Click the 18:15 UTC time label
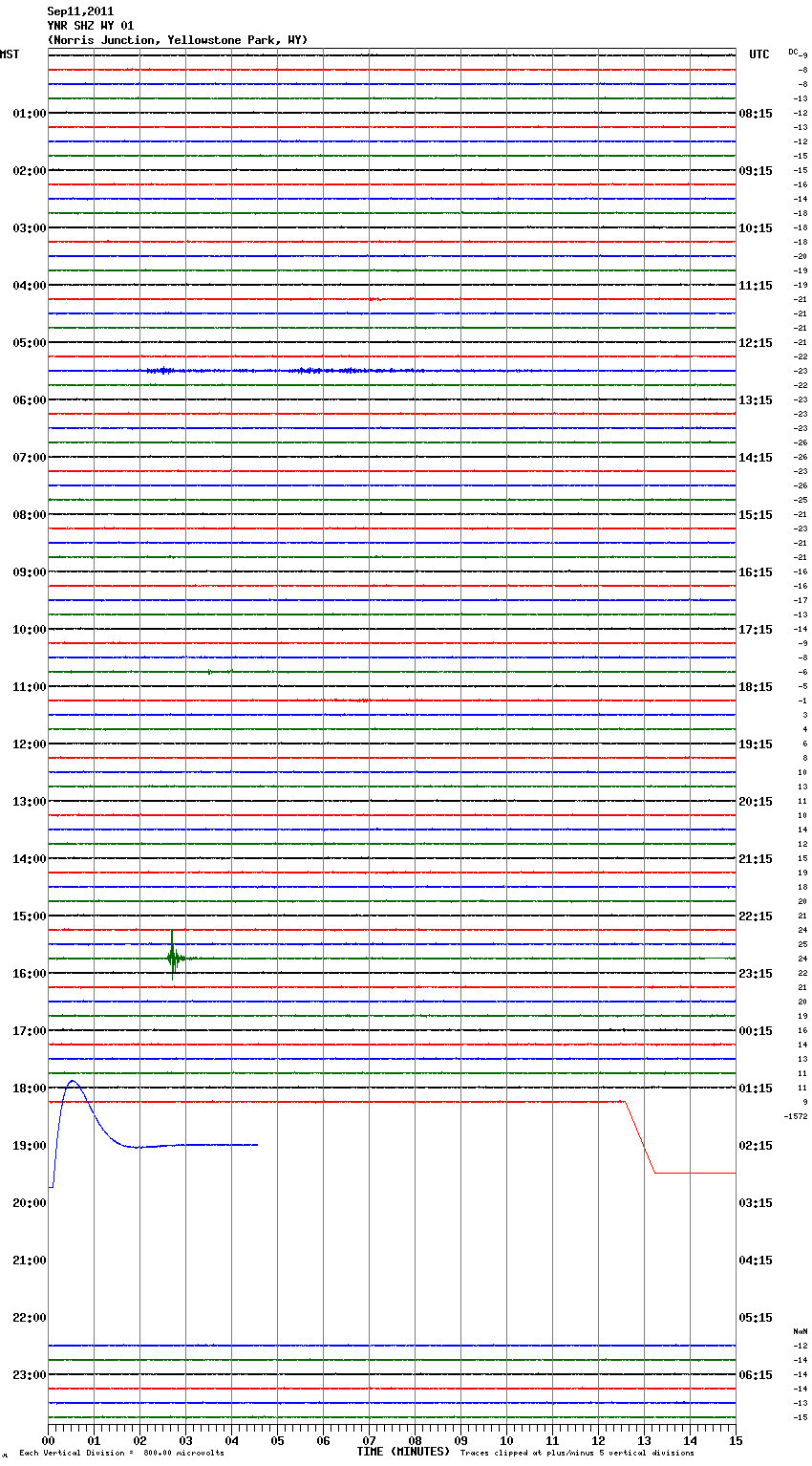The width and height of the screenshot is (812, 1466). click(756, 687)
